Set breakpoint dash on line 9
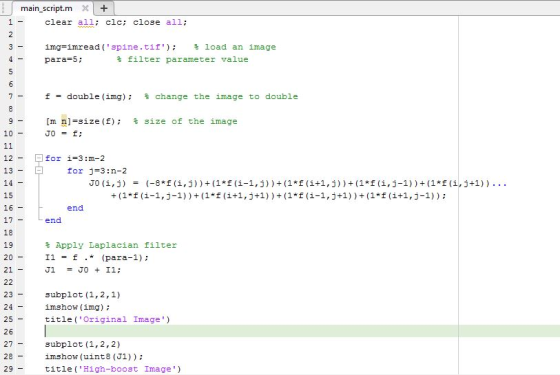Image resolution: width=560 pixels, height=375 pixels. pyautogui.click(x=20, y=121)
